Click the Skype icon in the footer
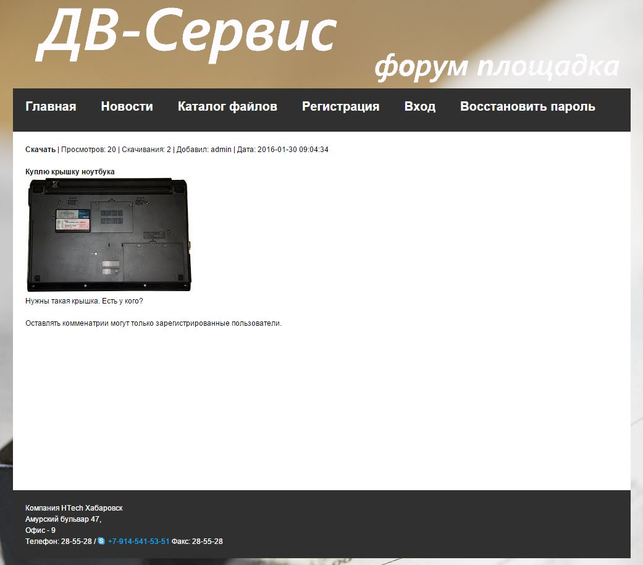Image resolution: width=643 pixels, height=565 pixels. 101,541
